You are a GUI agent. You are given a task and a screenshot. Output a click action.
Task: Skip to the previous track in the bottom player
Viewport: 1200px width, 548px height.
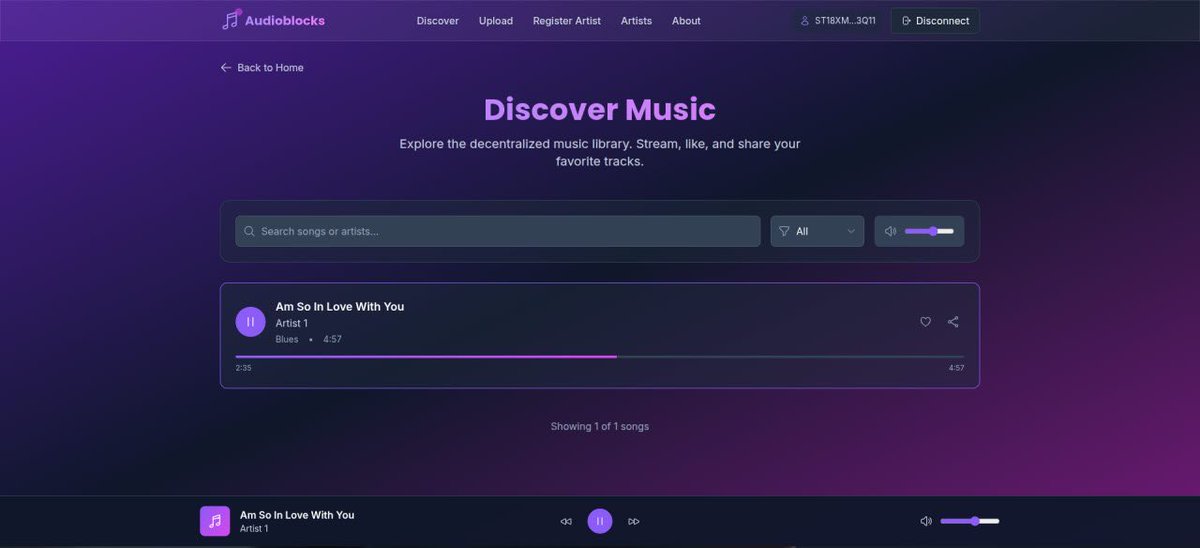click(566, 521)
